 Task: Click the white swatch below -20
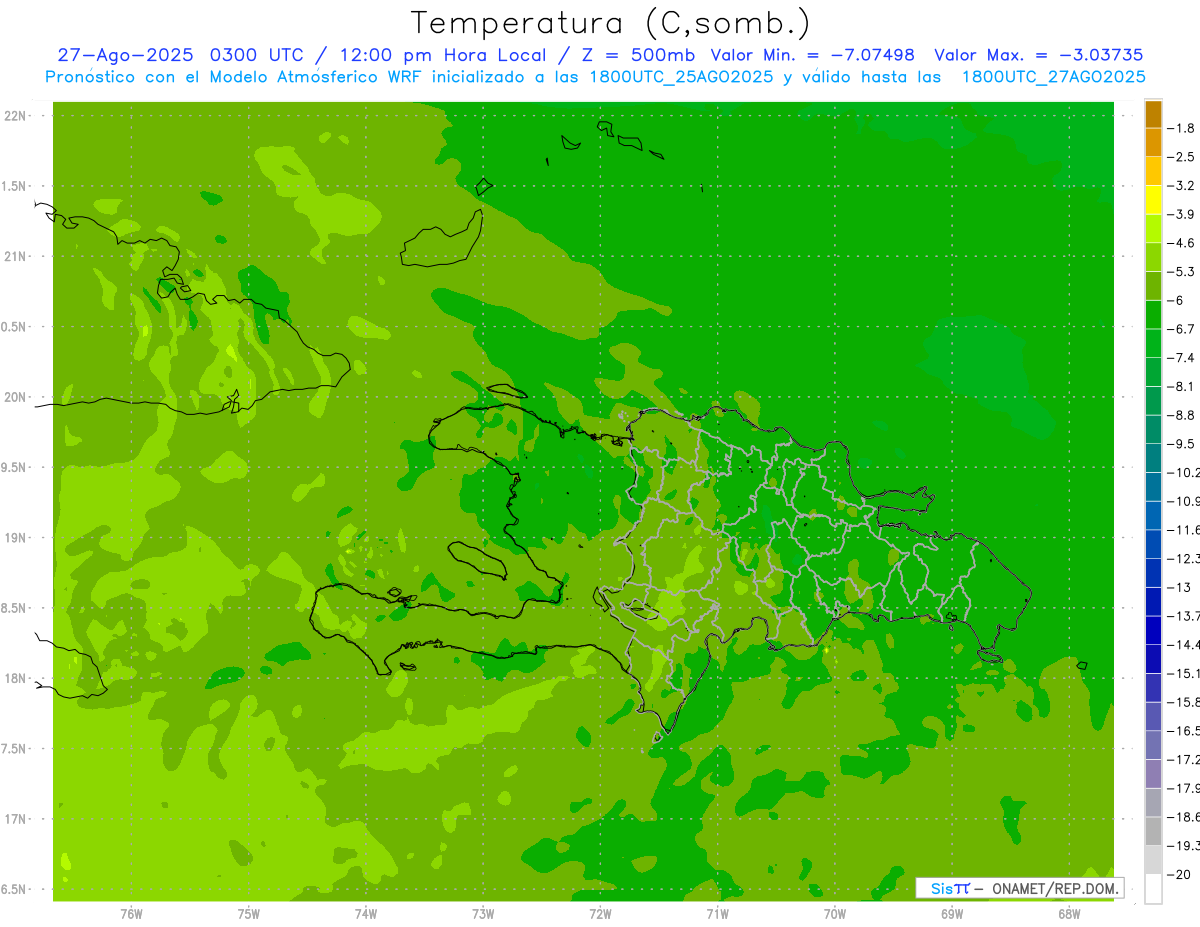[1153, 889]
